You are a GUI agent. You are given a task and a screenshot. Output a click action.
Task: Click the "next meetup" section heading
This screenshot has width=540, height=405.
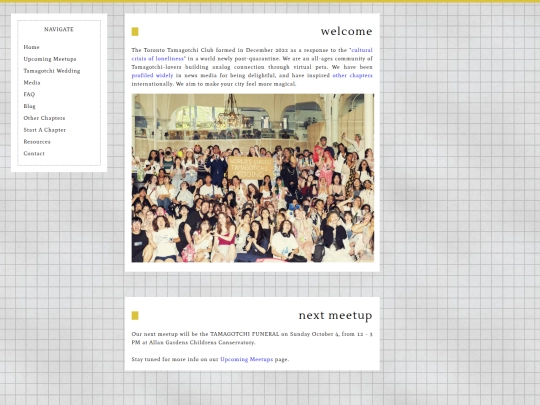335,315
